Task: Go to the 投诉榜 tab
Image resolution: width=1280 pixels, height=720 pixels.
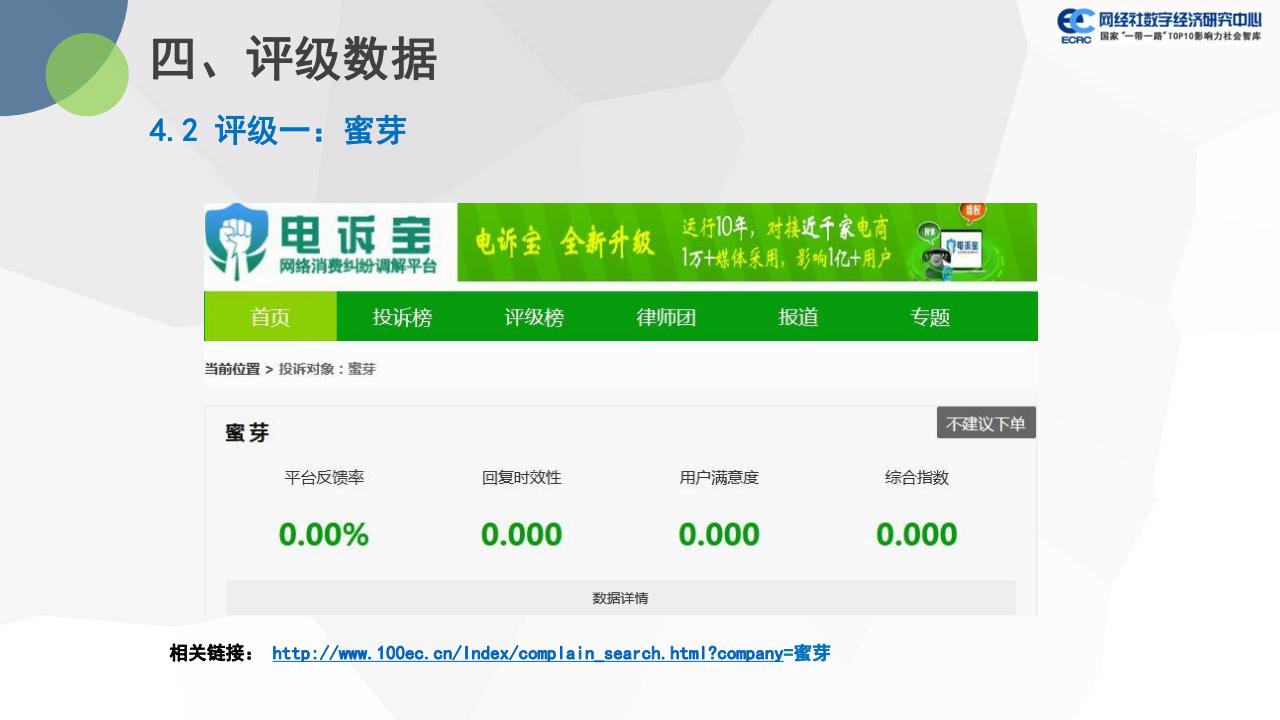Action: tap(402, 317)
